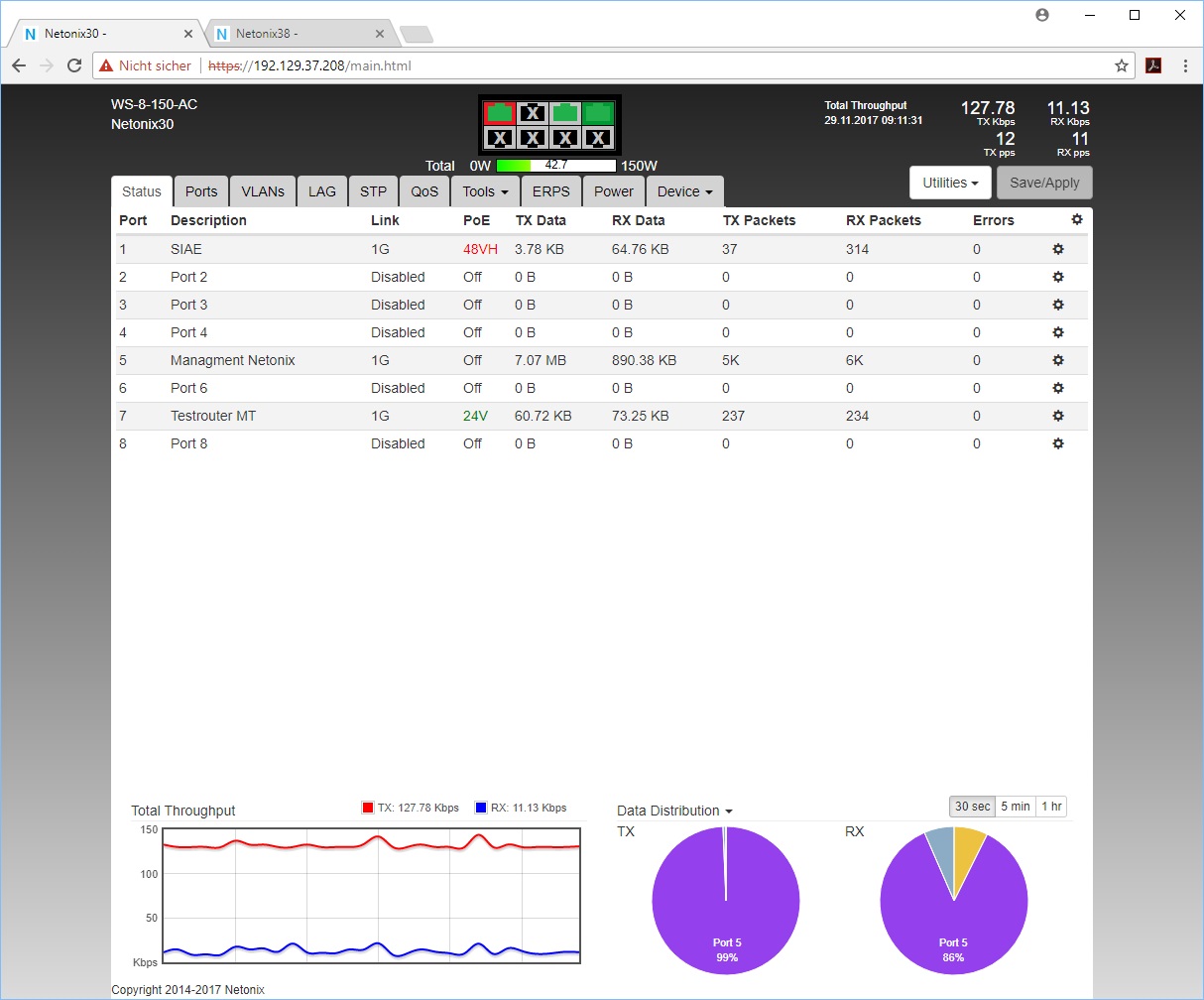The image size is (1204, 1000).
Task: Set chart range to 1 hr
Action: [1051, 807]
